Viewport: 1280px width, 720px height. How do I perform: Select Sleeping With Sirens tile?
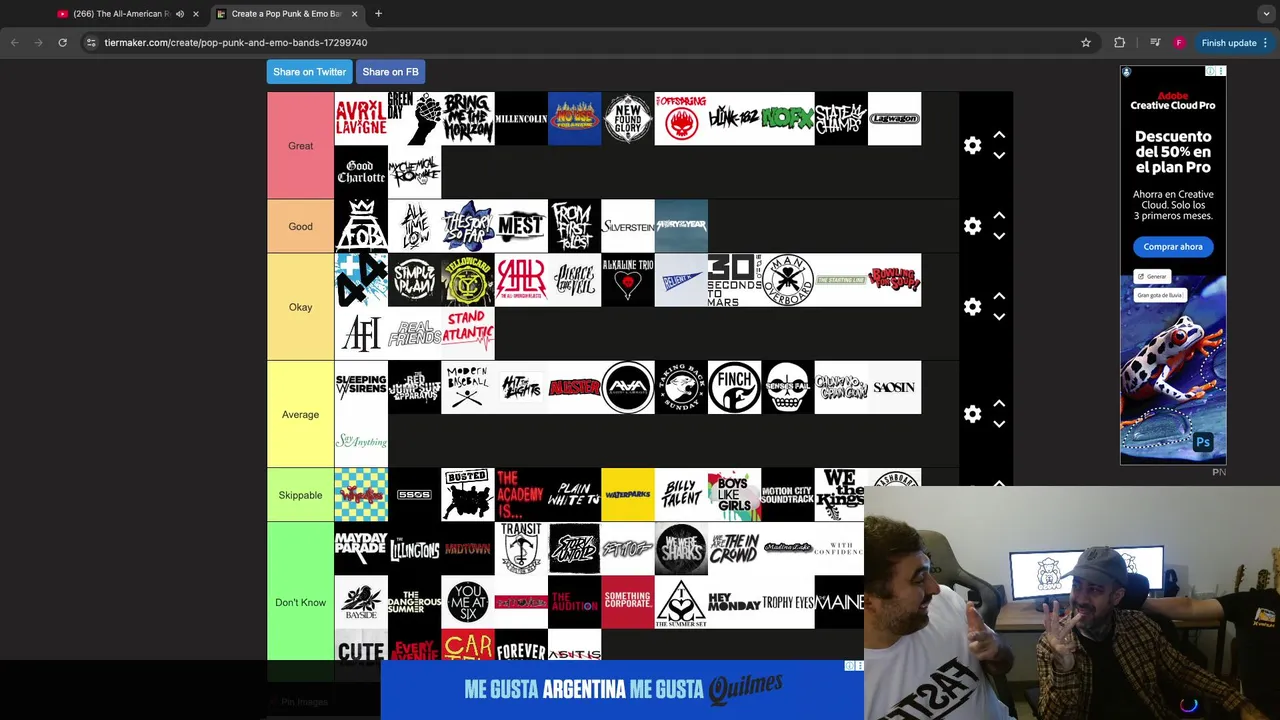pos(361,387)
